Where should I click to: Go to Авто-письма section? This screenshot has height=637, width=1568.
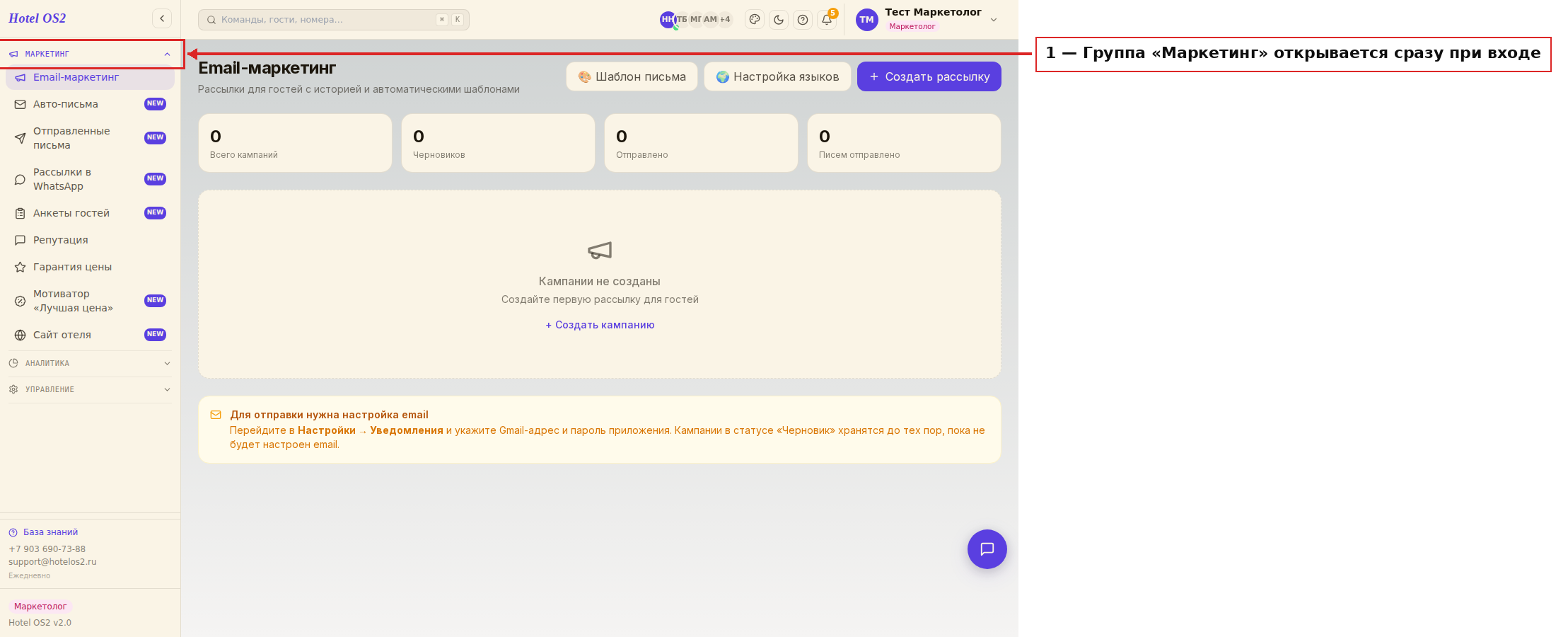point(90,104)
